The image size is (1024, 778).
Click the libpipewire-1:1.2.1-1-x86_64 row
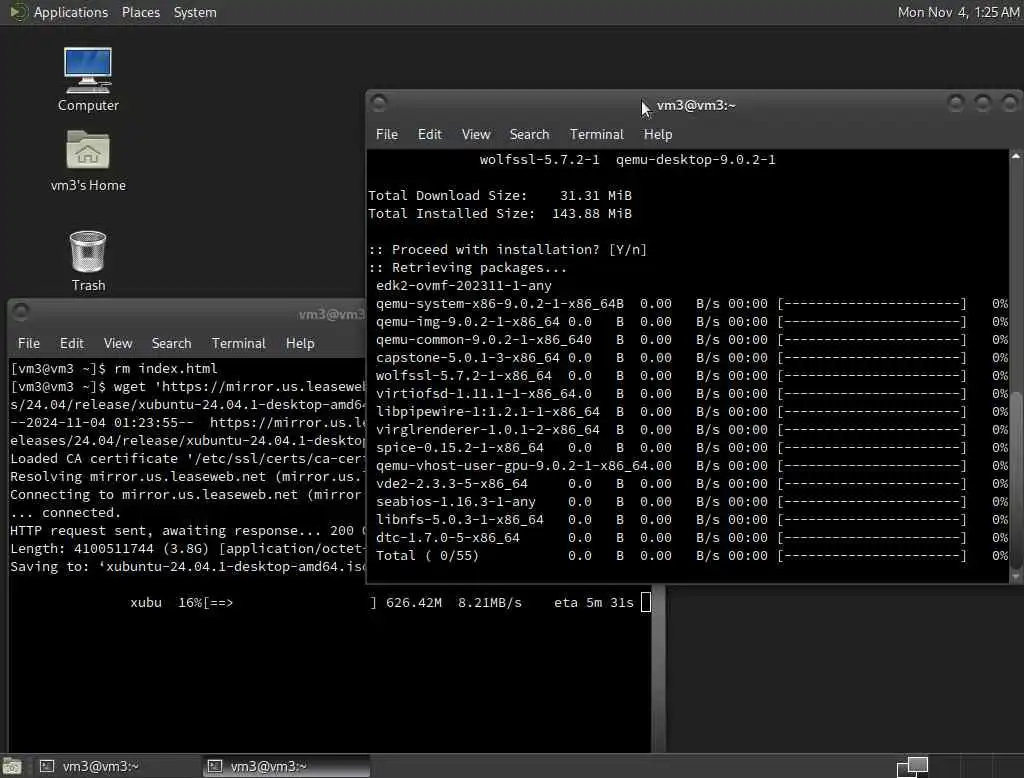pos(692,412)
